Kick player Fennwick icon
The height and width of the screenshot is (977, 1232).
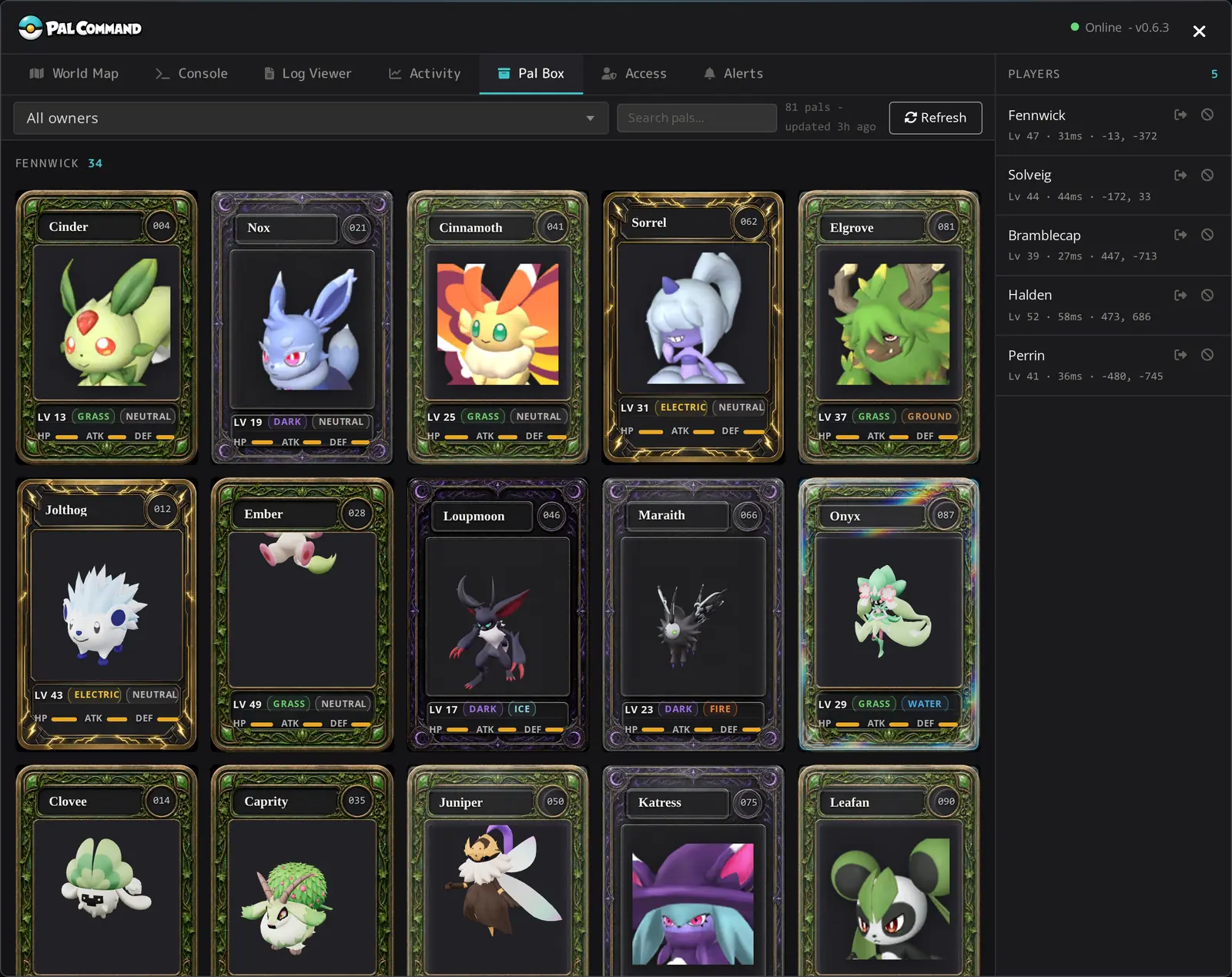(x=1180, y=115)
